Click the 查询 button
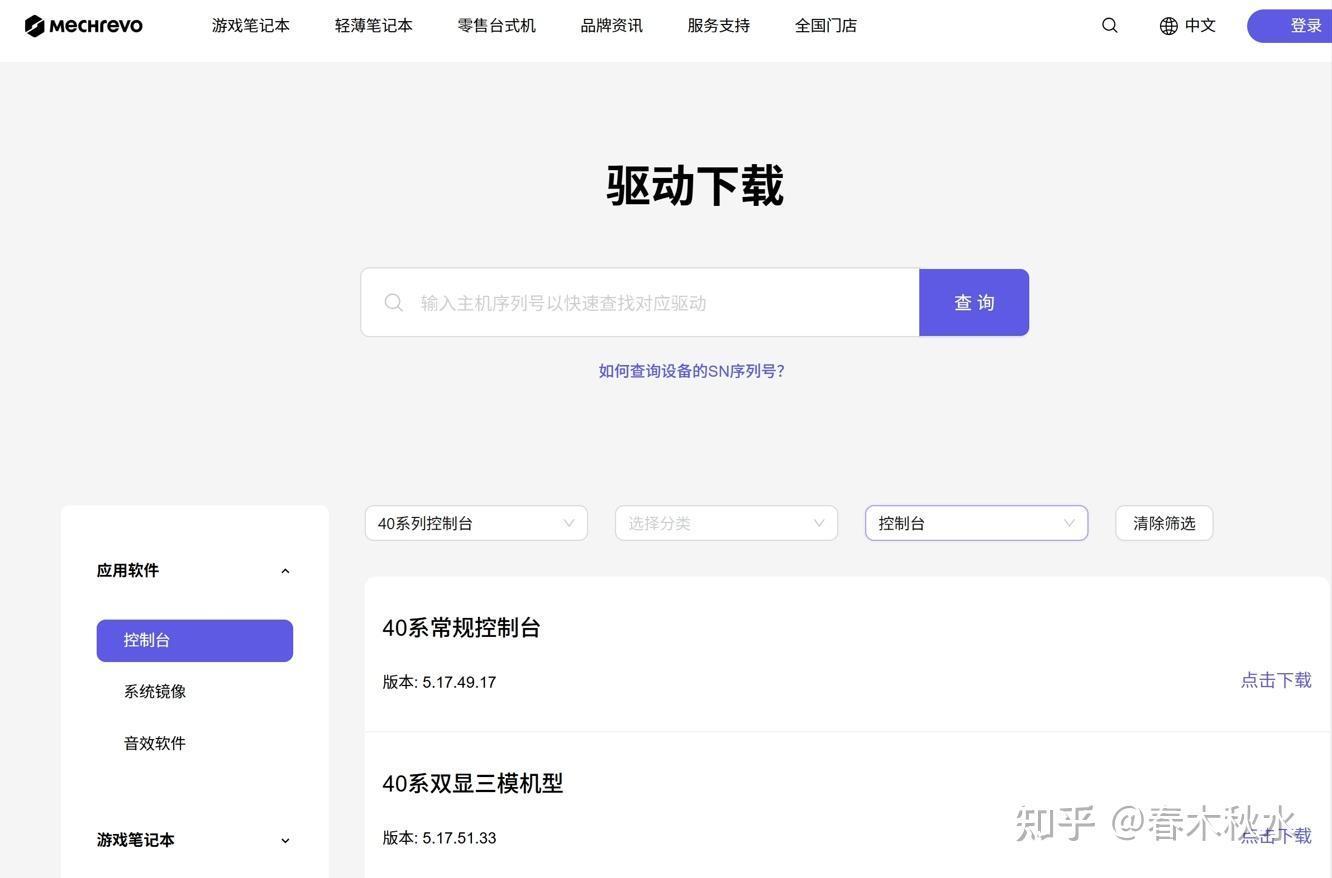 coord(974,302)
